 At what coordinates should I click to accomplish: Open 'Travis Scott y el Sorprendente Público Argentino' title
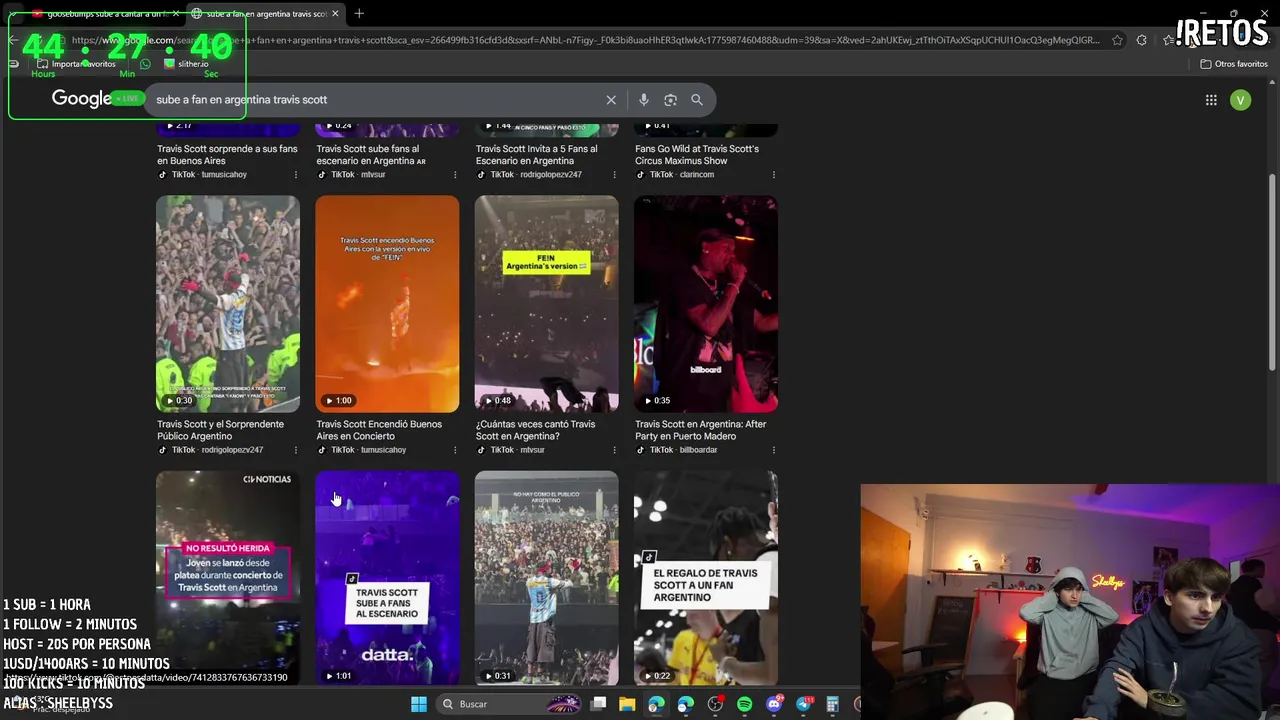(x=220, y=430)
